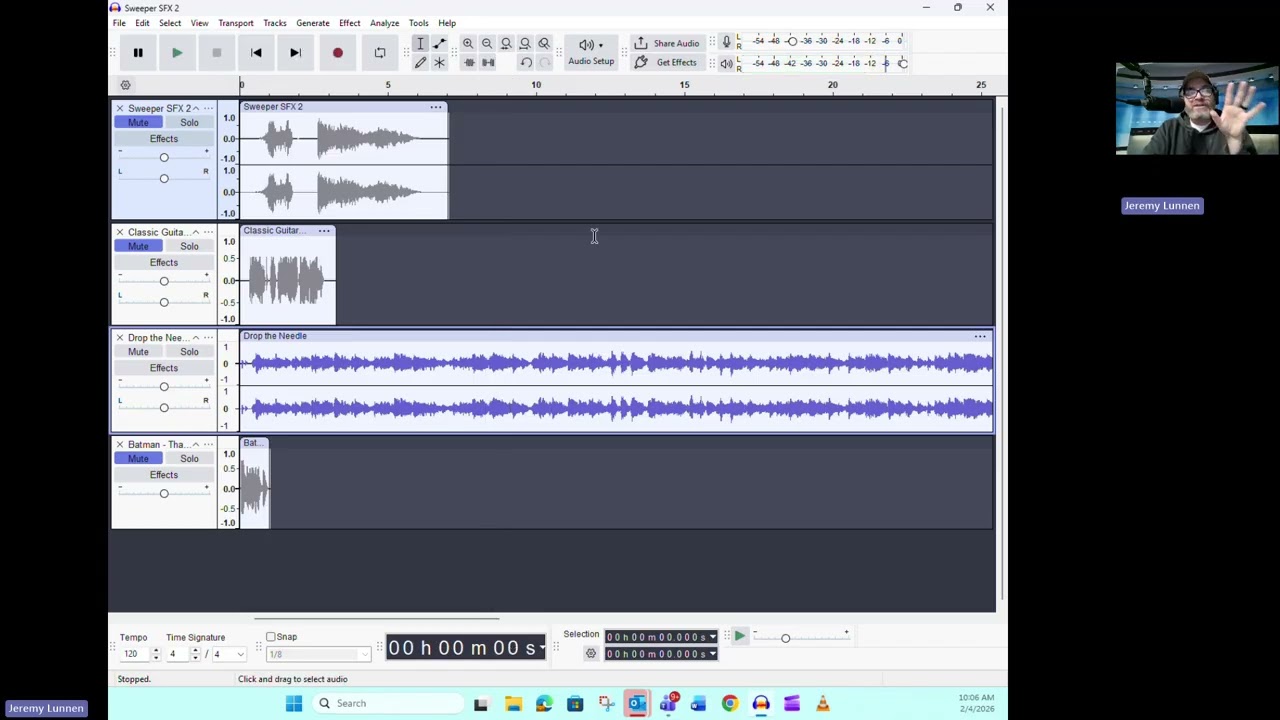
Task: Open the Analyze menu
Action: pyautogui.click(x=385, y=23)
